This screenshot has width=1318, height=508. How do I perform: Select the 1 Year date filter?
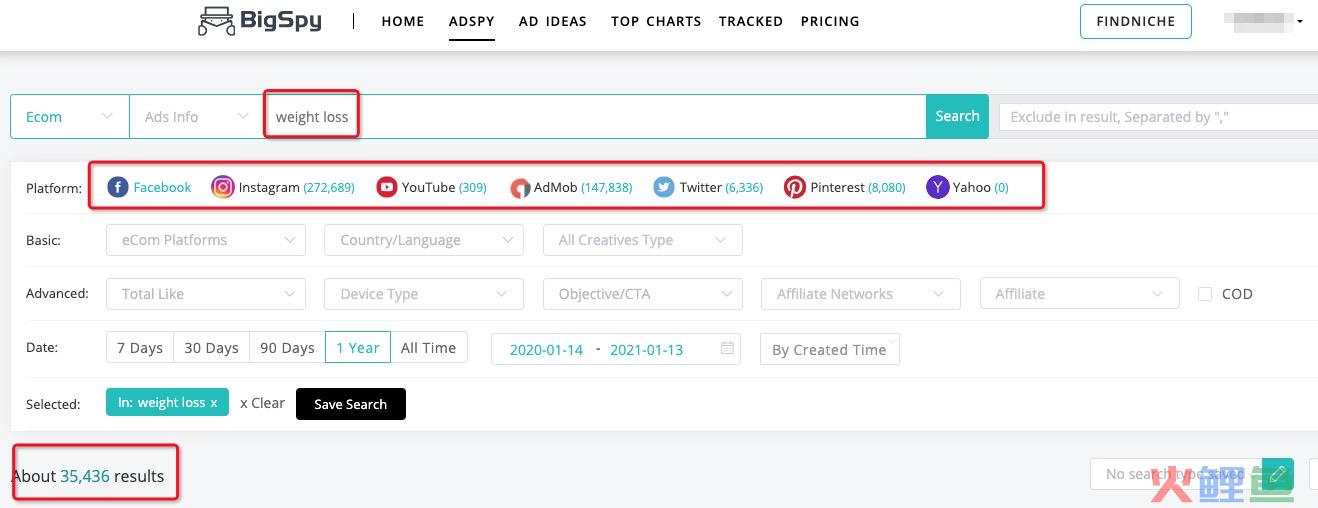point(358,348)
